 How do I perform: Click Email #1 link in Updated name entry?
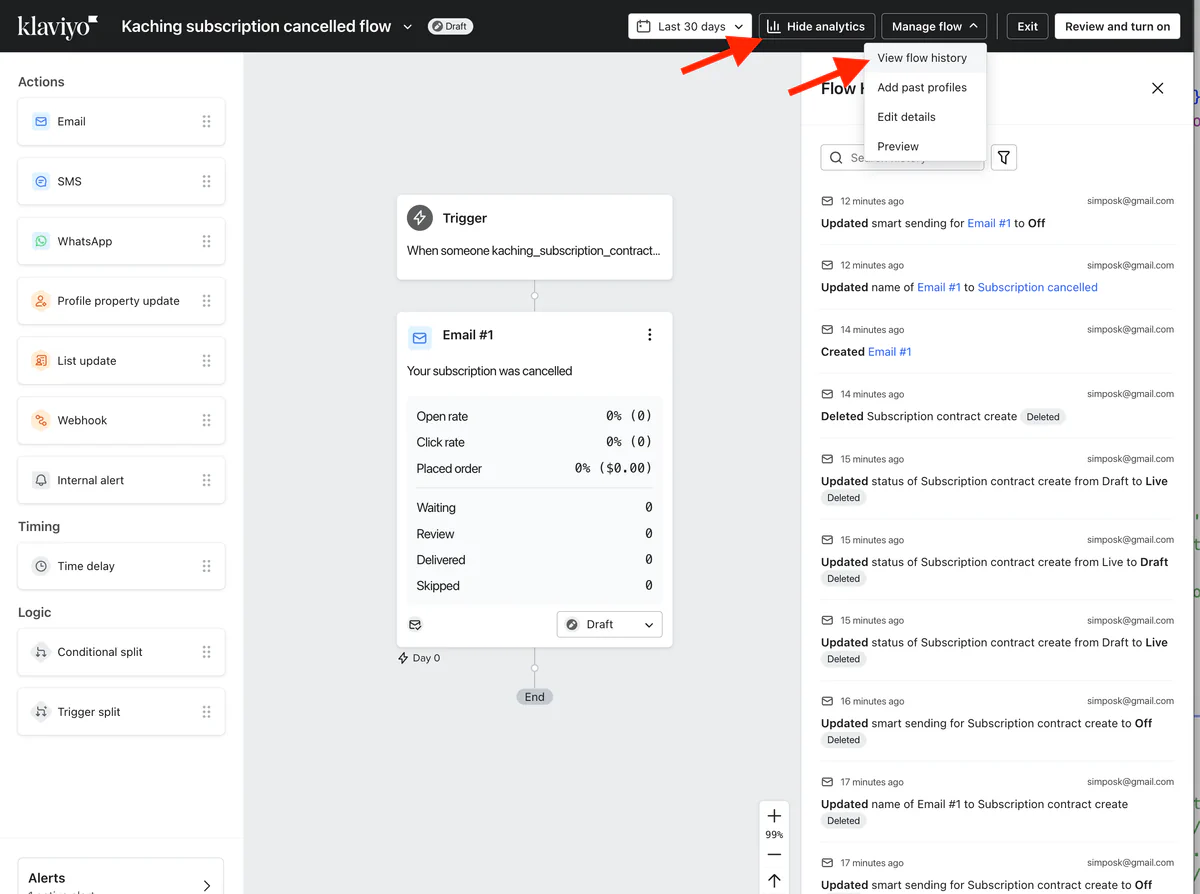click(939, 287)
